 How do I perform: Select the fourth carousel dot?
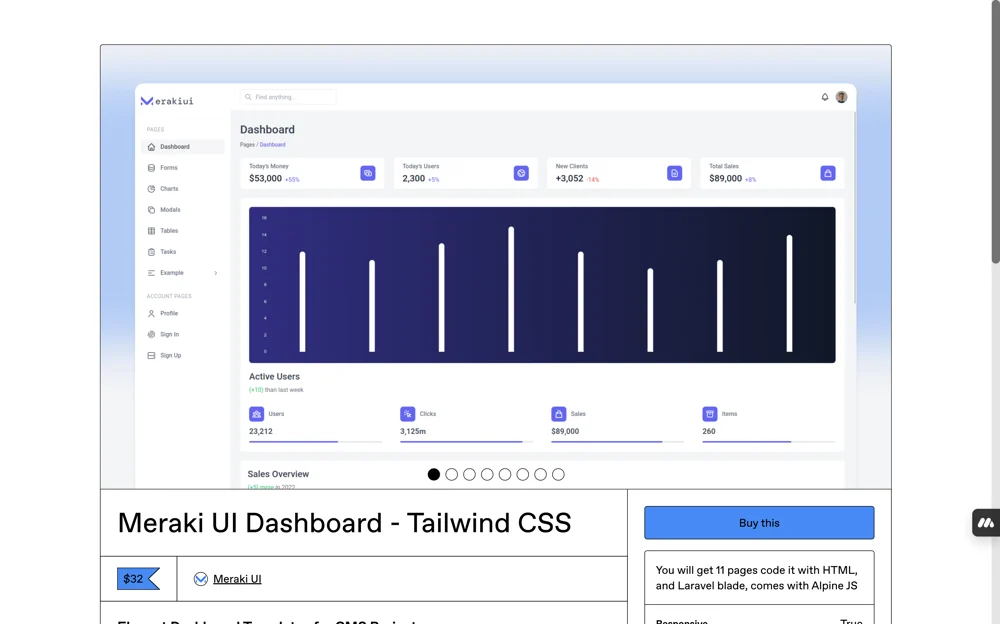coord(487,475)
